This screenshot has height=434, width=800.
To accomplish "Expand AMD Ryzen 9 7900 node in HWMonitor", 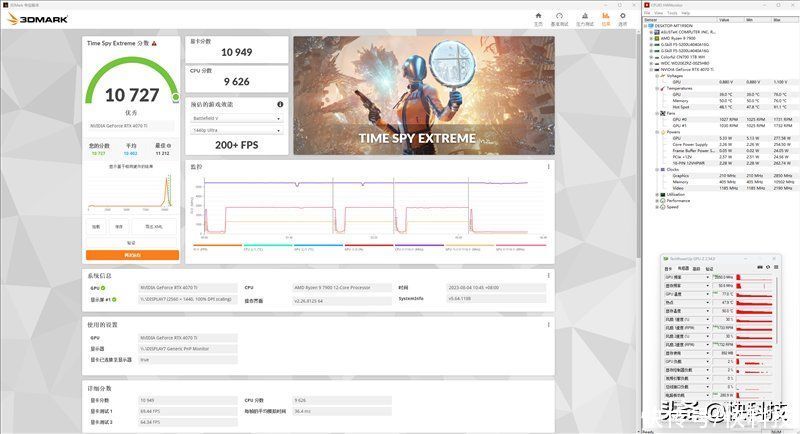I will (x=651, y=38).
